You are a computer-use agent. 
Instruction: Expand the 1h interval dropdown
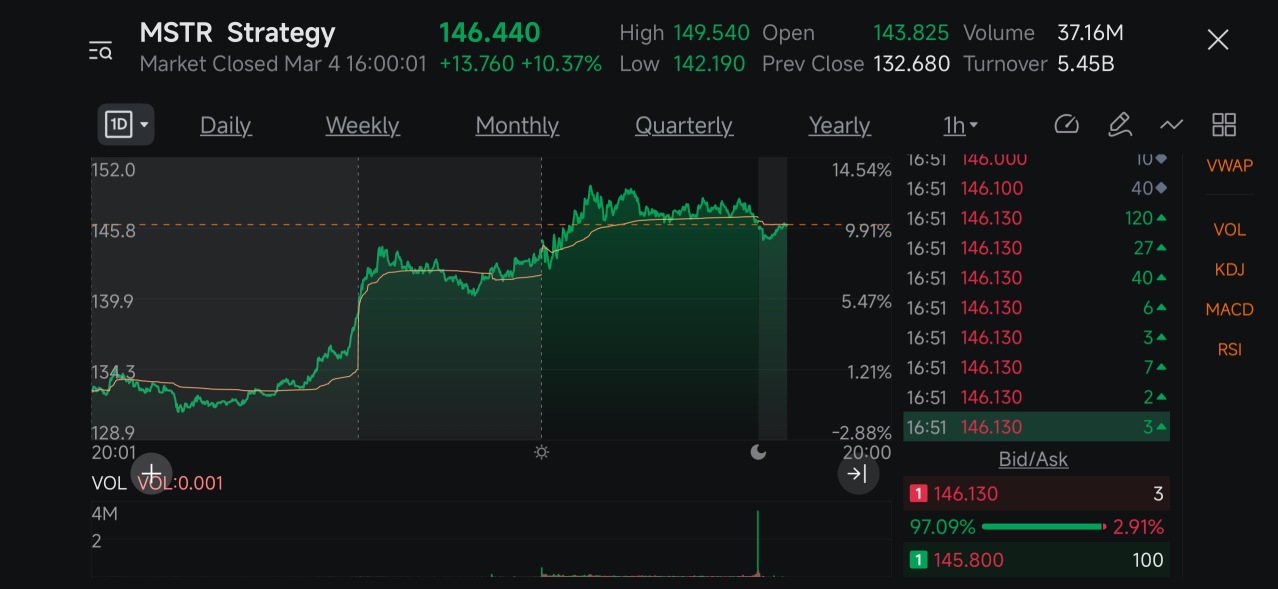click(x=960, y=125)
